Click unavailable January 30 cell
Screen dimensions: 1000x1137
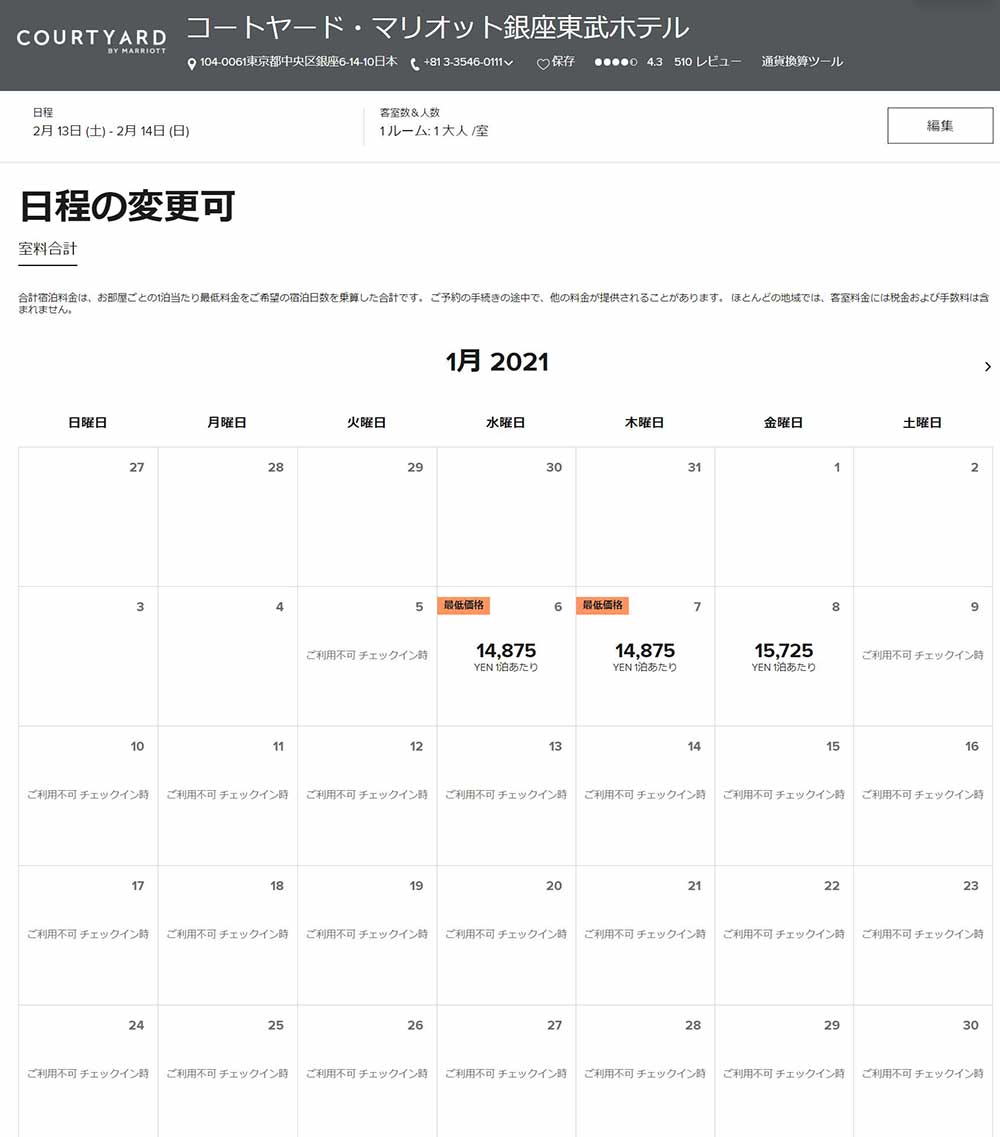[x=923, y=1071]
